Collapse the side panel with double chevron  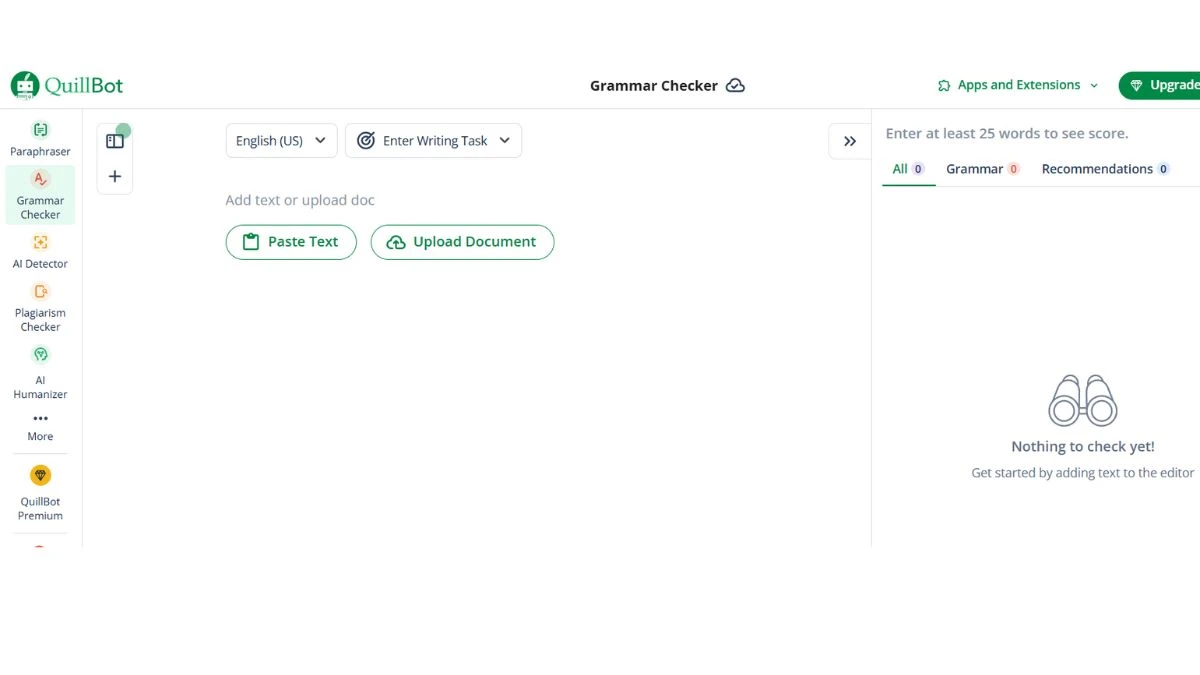850,141
